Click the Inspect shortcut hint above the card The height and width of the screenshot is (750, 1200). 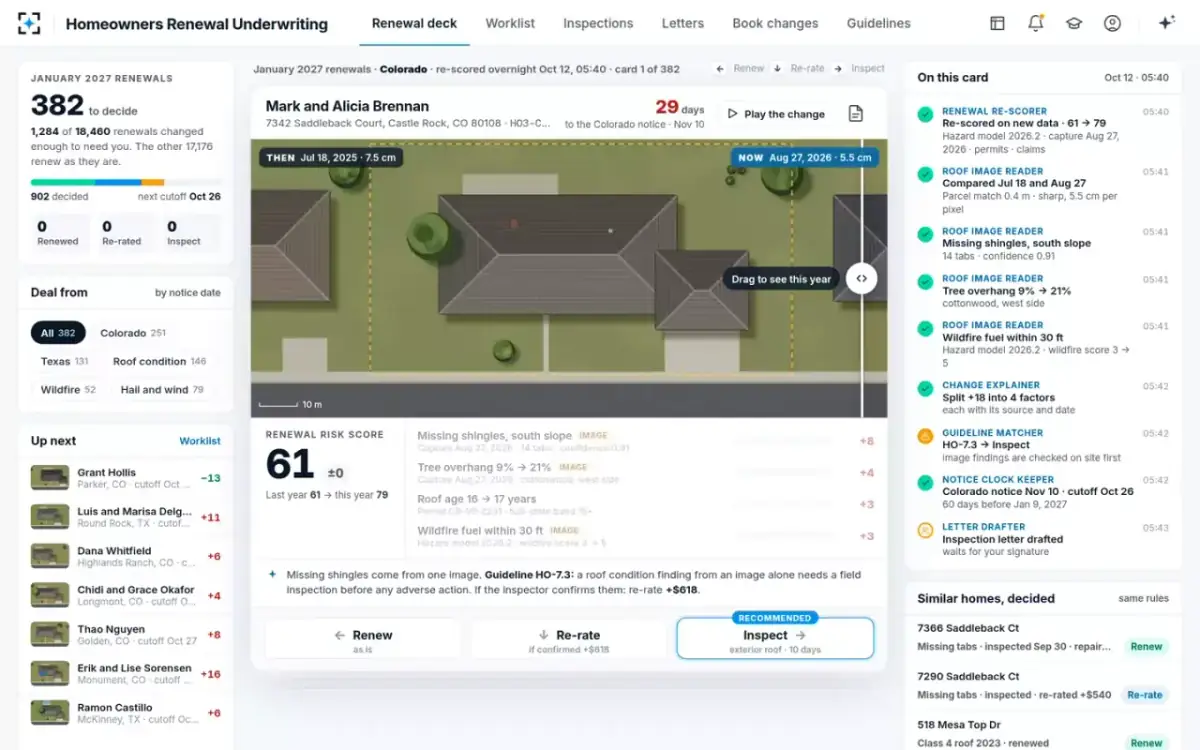(x=859, y=69)
